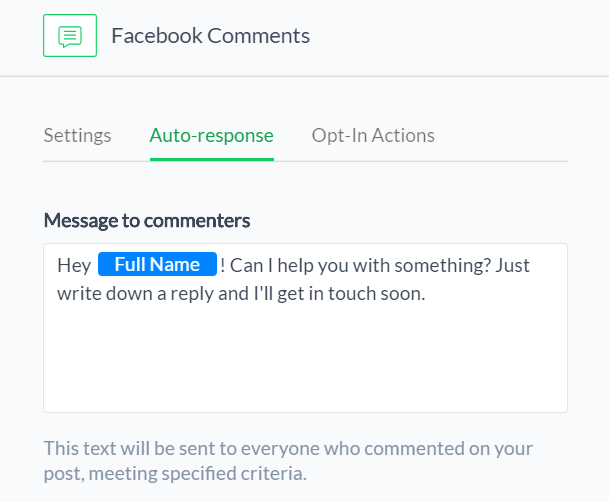Viewport: 609px width, 502px height.
Task: Click empty space inside the message box
Action: [305, 360]
